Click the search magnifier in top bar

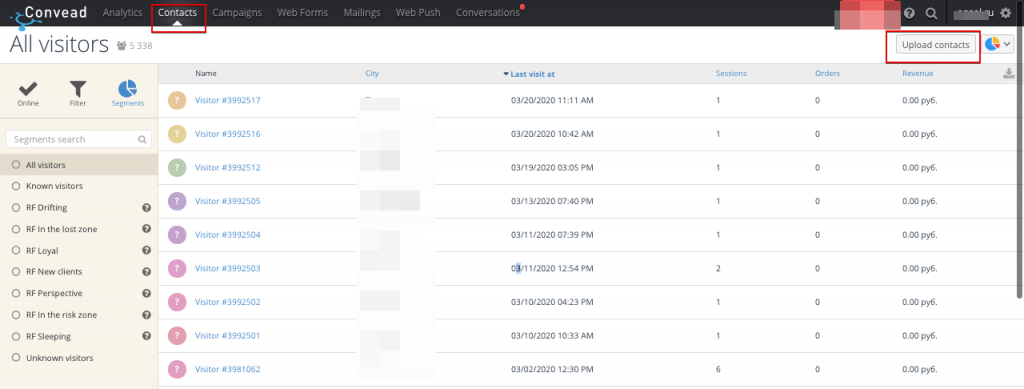(931, 13)
